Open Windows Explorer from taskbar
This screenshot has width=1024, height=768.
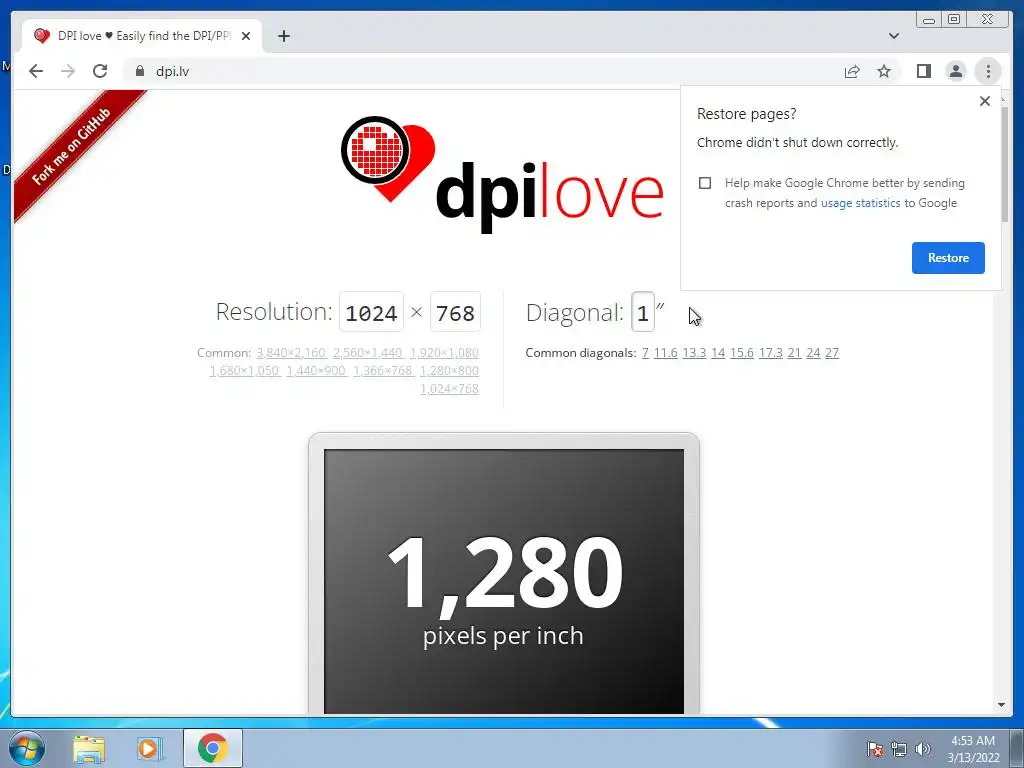tap(89, 748)
